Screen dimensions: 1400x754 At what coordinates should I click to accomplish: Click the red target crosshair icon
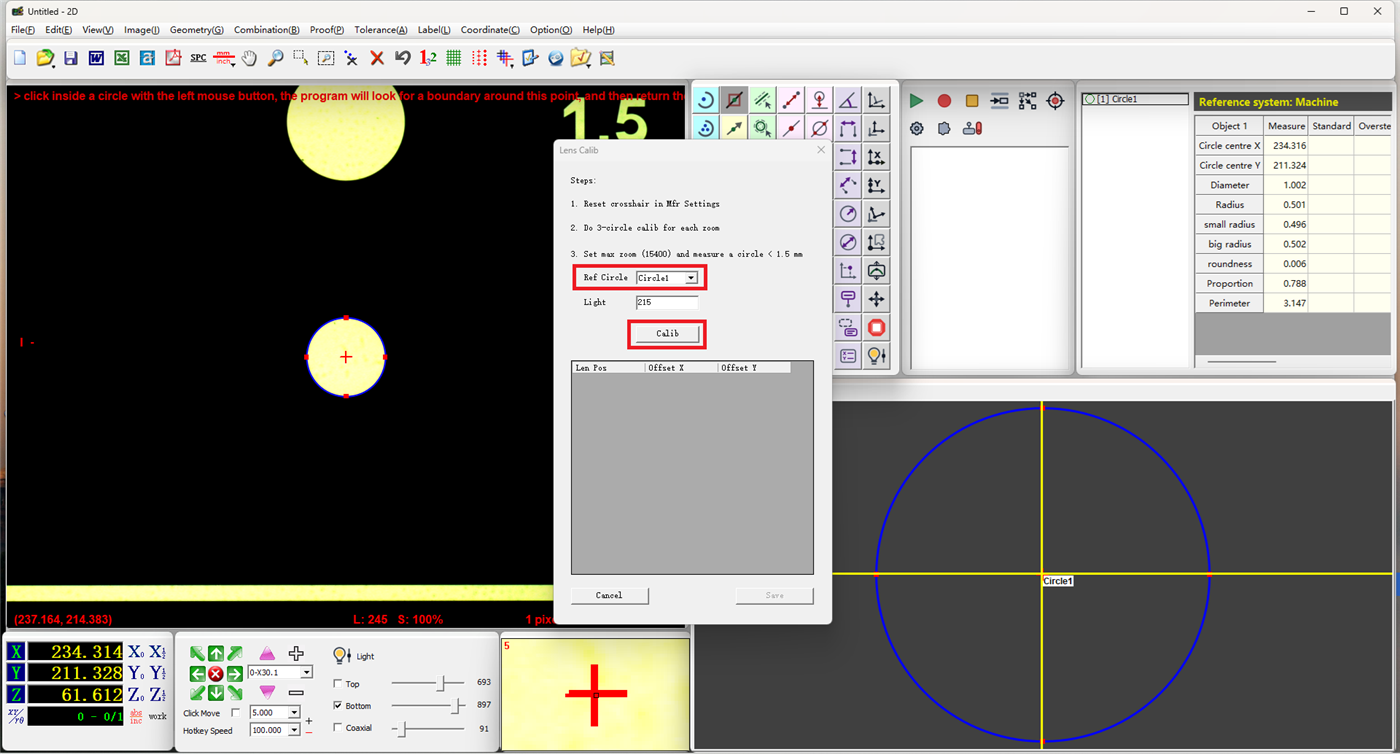coord(1055,101)
